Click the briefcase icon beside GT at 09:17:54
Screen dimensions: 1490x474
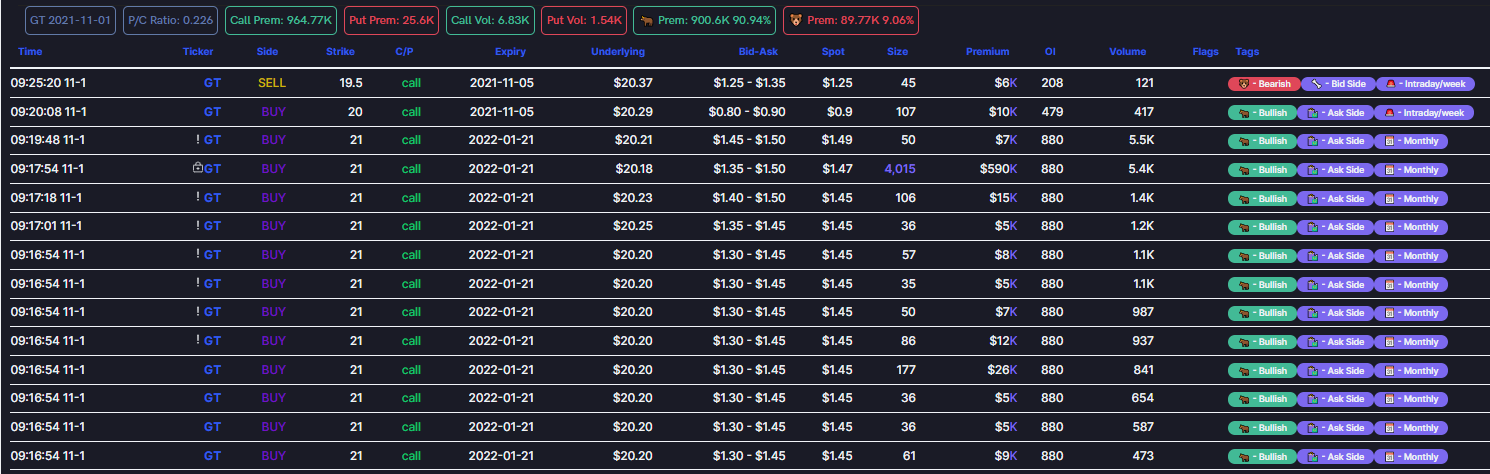pyautogui.click(x=198, y=170)
